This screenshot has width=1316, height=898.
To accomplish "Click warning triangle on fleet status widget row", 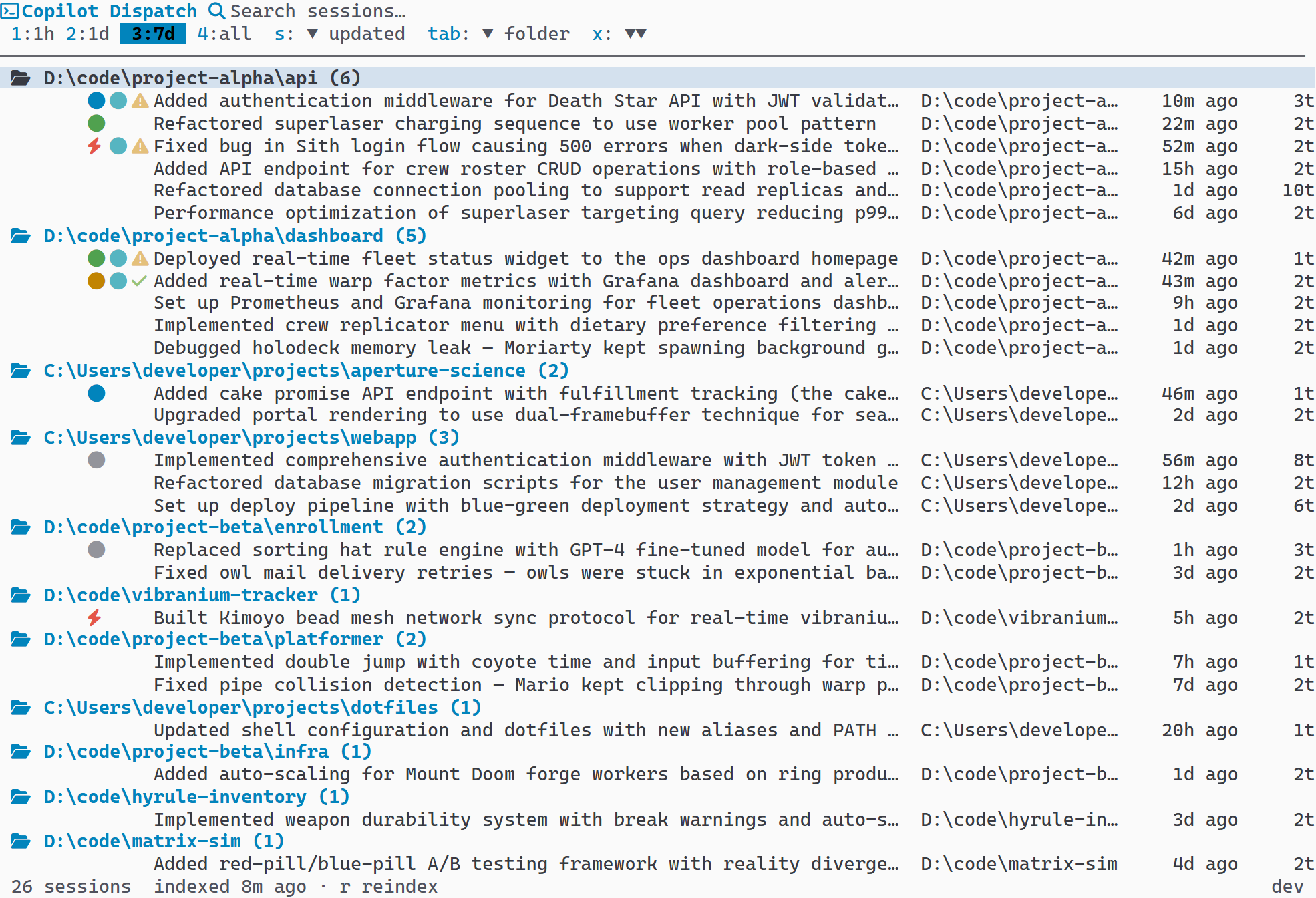I will click(140, 259).
